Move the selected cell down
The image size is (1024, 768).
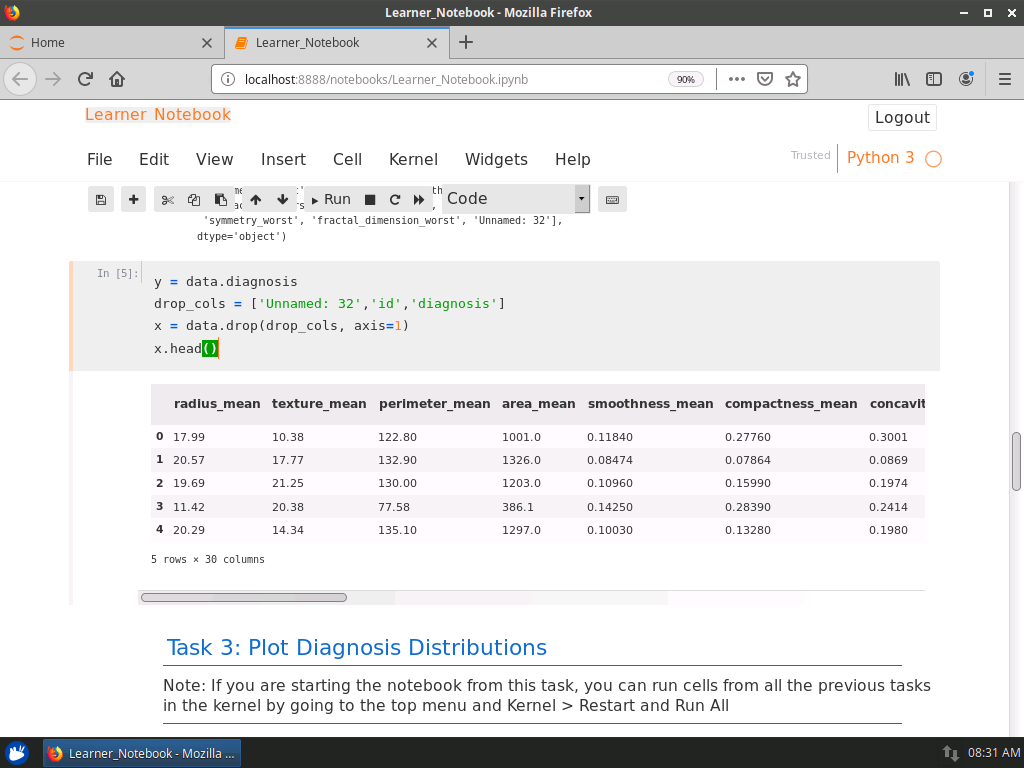click(x=282, y=200)
